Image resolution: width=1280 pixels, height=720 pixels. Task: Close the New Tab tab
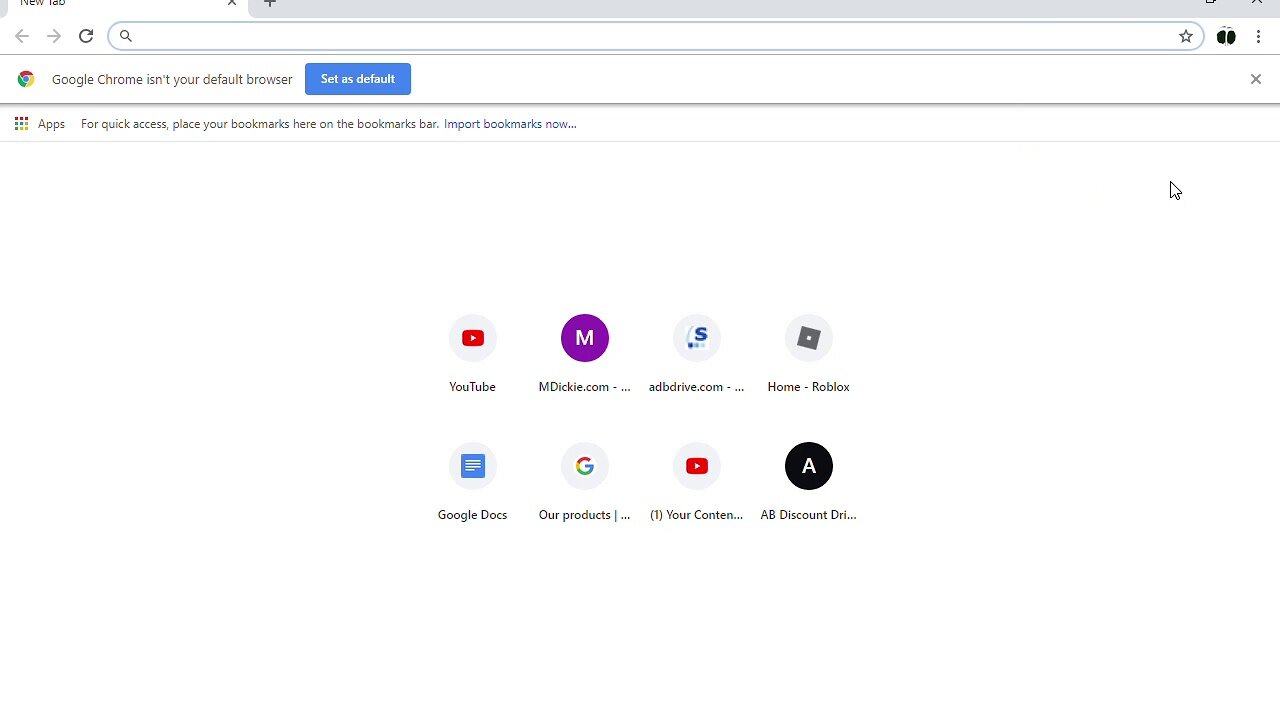(232, 3)
